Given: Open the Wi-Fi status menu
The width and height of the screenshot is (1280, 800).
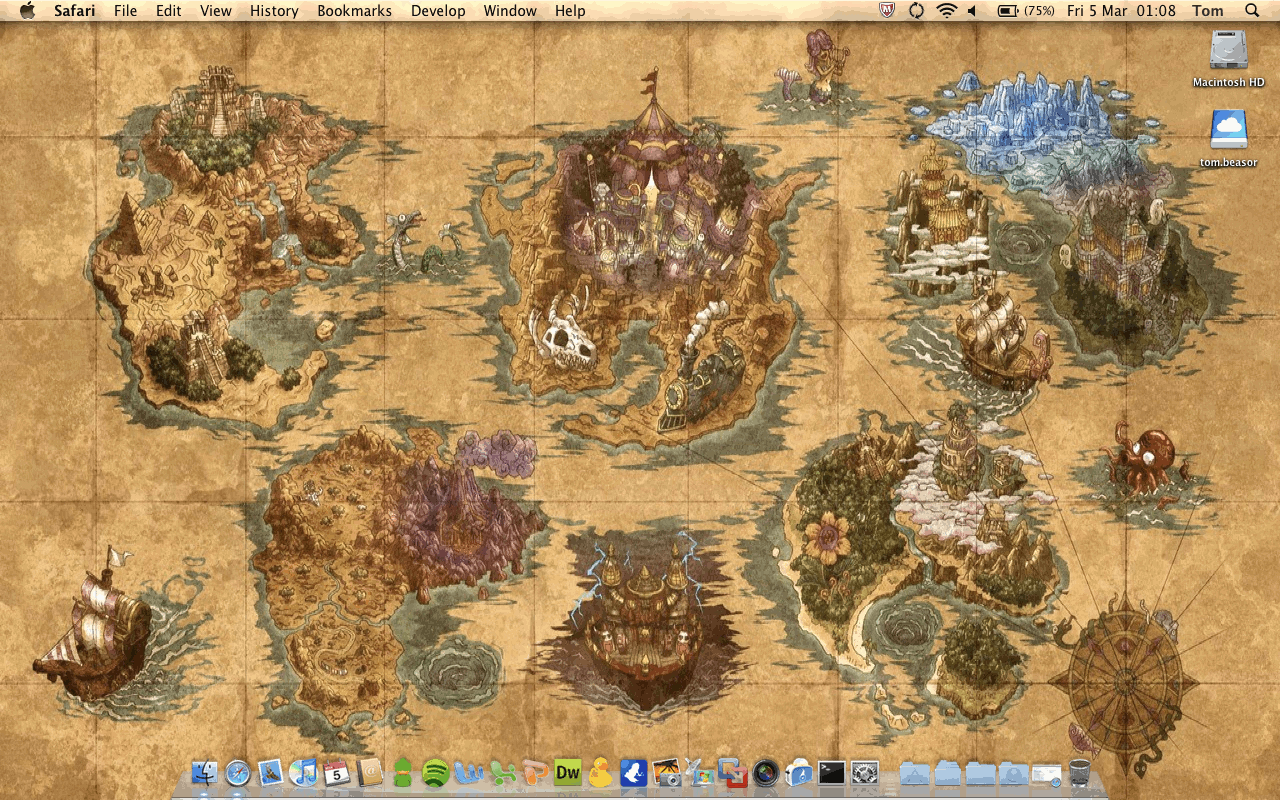Looking at the screenshot, I should 946,11.
